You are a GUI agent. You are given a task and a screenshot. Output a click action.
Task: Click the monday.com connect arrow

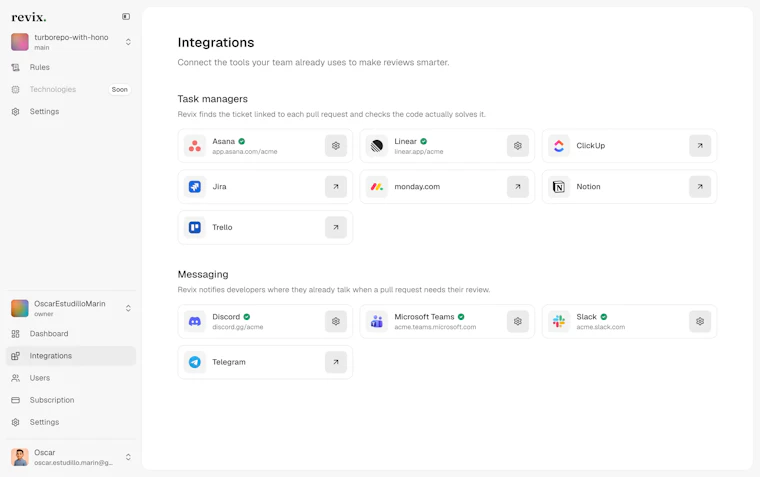click(518, 187)
